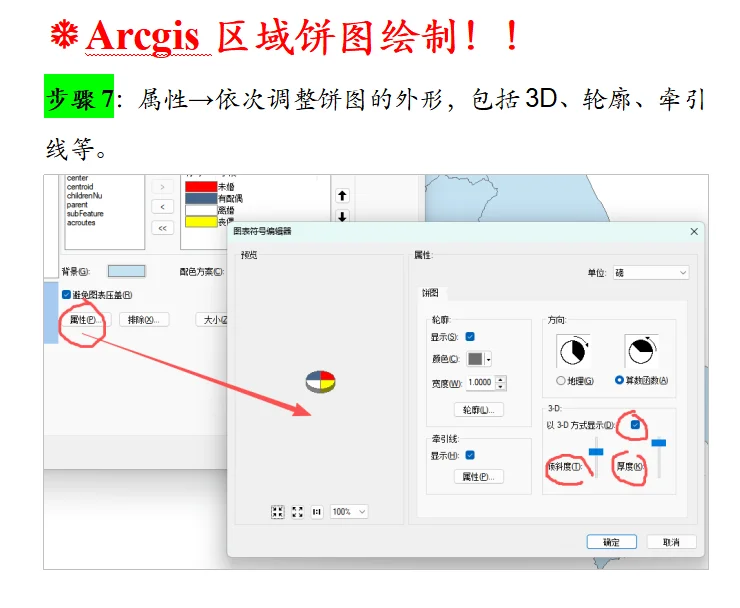
Task: Click the red 未婚 symbol swatch
Action: tap(201, 186)
